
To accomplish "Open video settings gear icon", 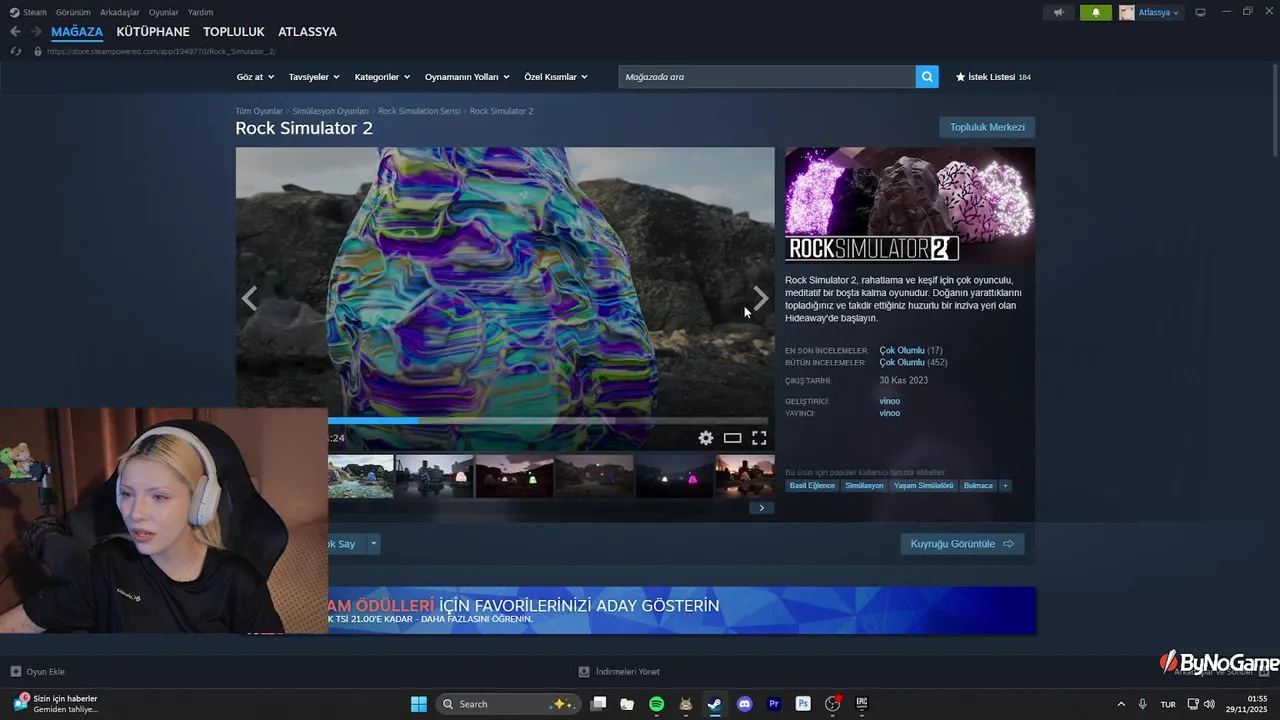I will 706,438.
